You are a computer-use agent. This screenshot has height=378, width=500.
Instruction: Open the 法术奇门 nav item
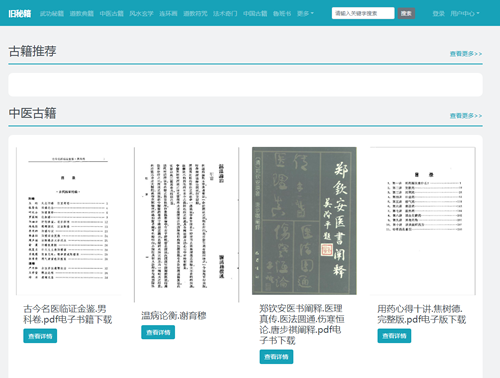[225, 14]
